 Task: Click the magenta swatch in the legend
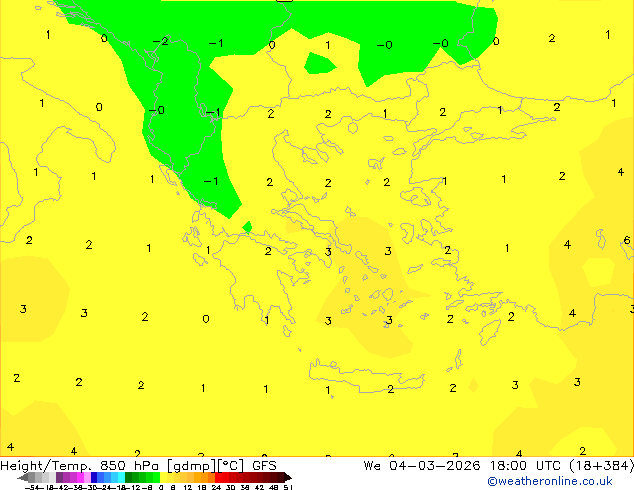coord(80,477)
